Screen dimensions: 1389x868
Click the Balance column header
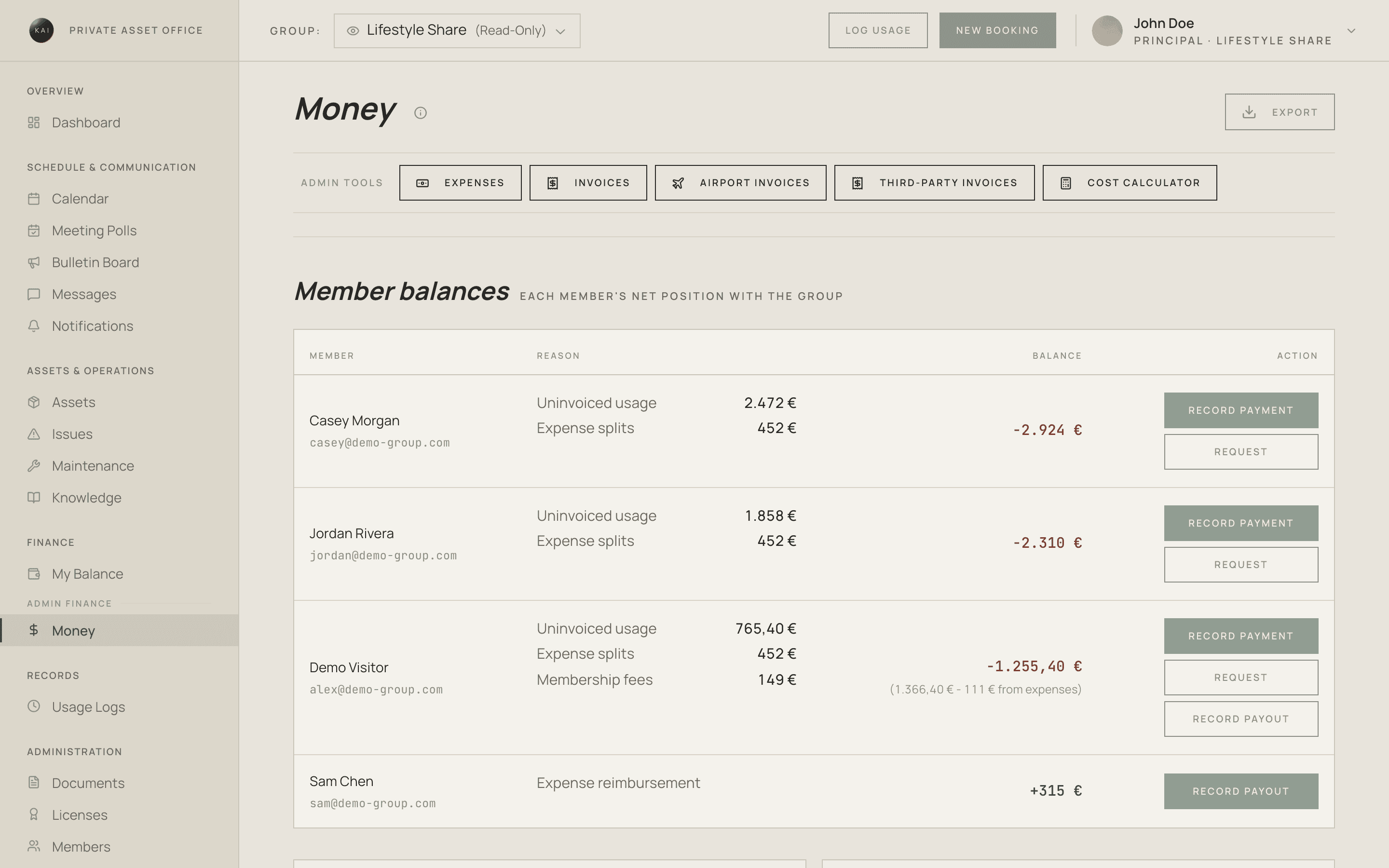click(x=1057, y=356)
